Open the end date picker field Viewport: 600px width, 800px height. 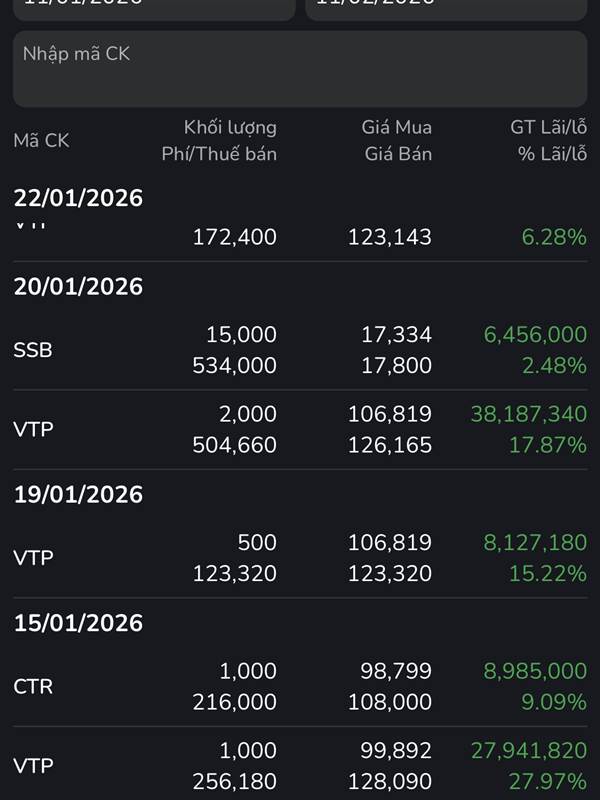[446, 8]
